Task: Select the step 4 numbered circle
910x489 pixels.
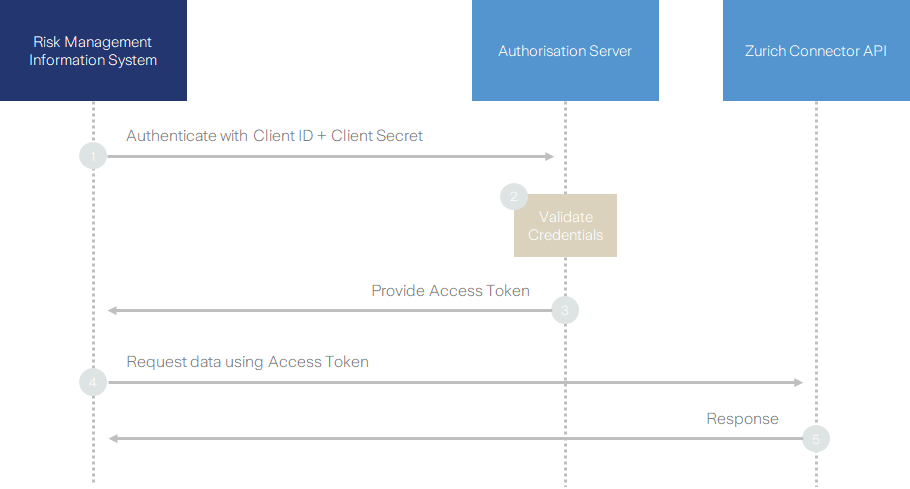Action: 93,383
